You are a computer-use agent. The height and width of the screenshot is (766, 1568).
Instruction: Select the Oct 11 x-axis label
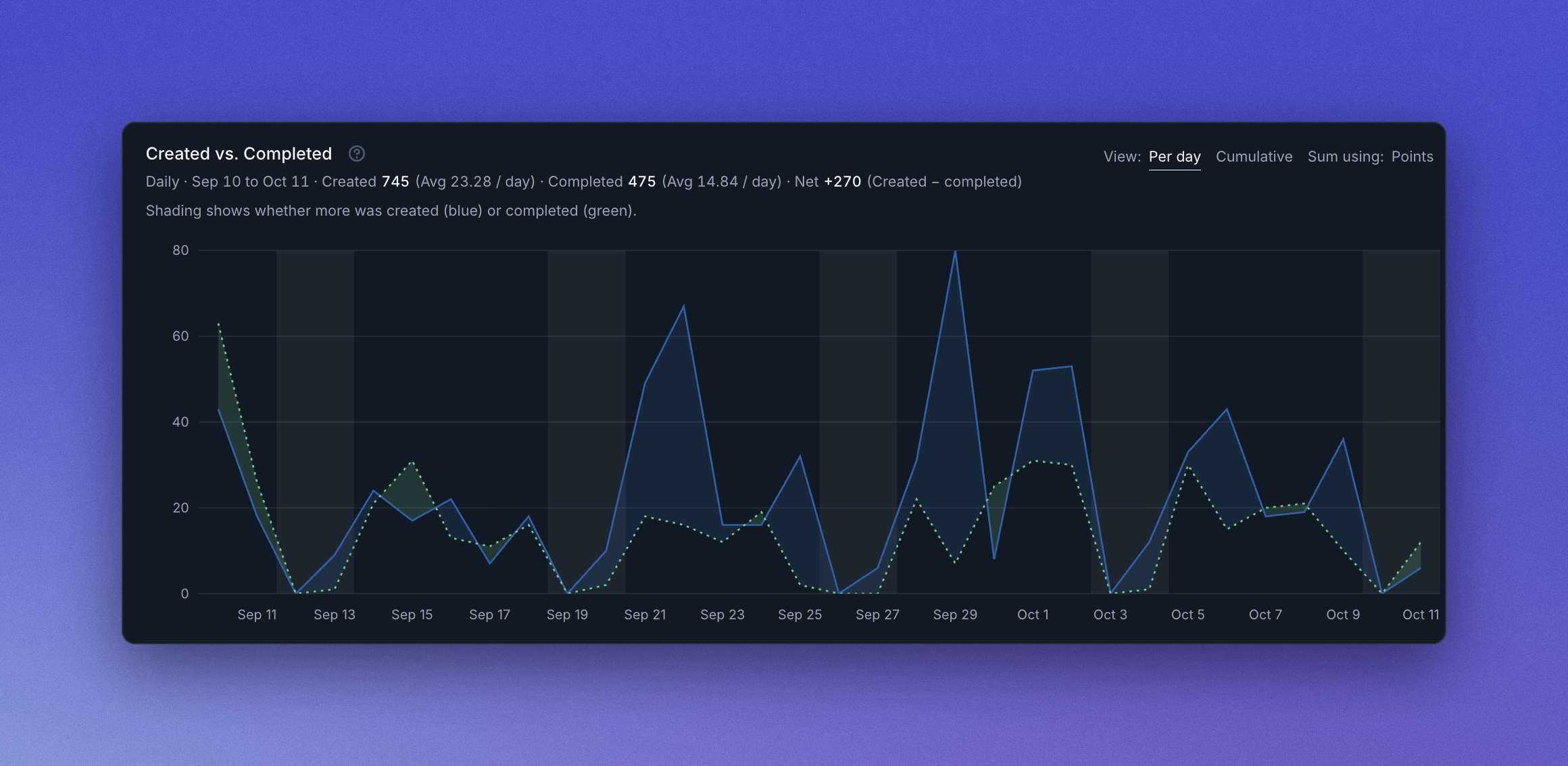[x=1421, y=615]
